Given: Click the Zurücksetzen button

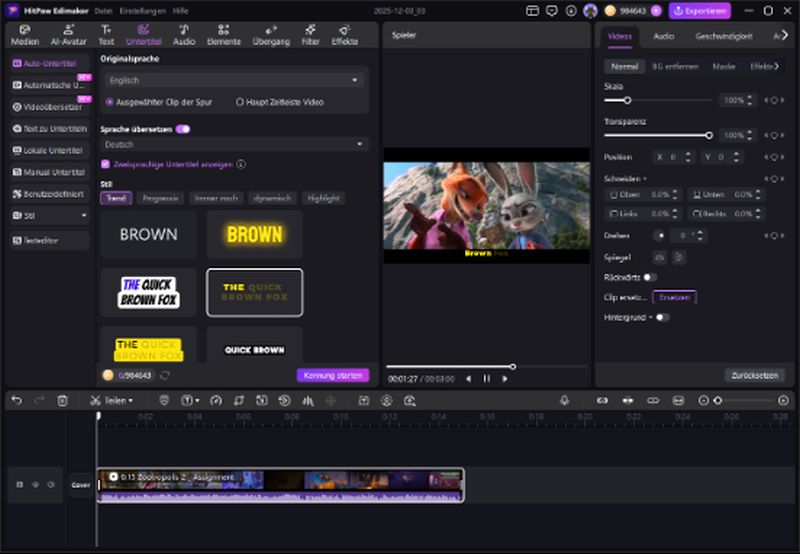Looking at the screenshot, I should 754,375.
